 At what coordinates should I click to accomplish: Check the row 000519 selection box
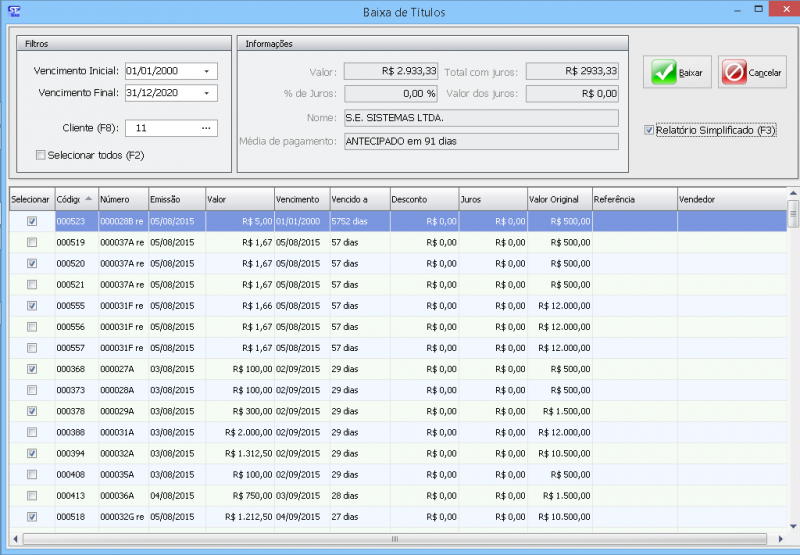pos(32,242)
